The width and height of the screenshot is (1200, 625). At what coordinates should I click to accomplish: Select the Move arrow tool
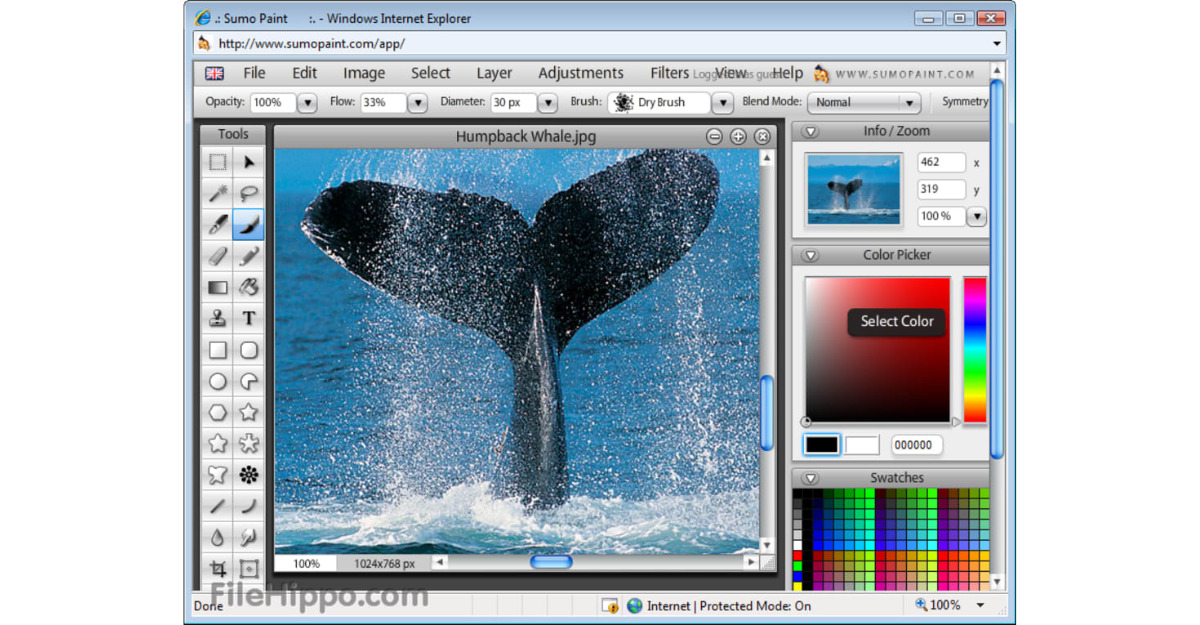[249, 162]
